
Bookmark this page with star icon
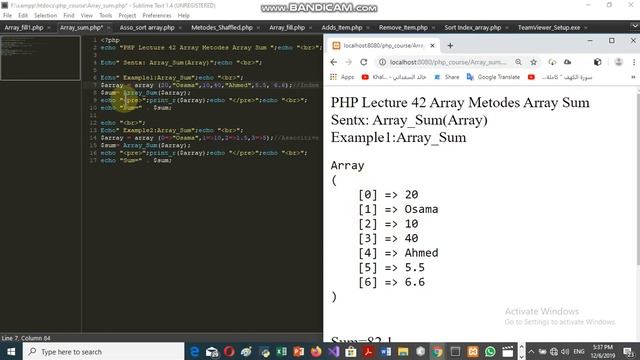[533, 62]
